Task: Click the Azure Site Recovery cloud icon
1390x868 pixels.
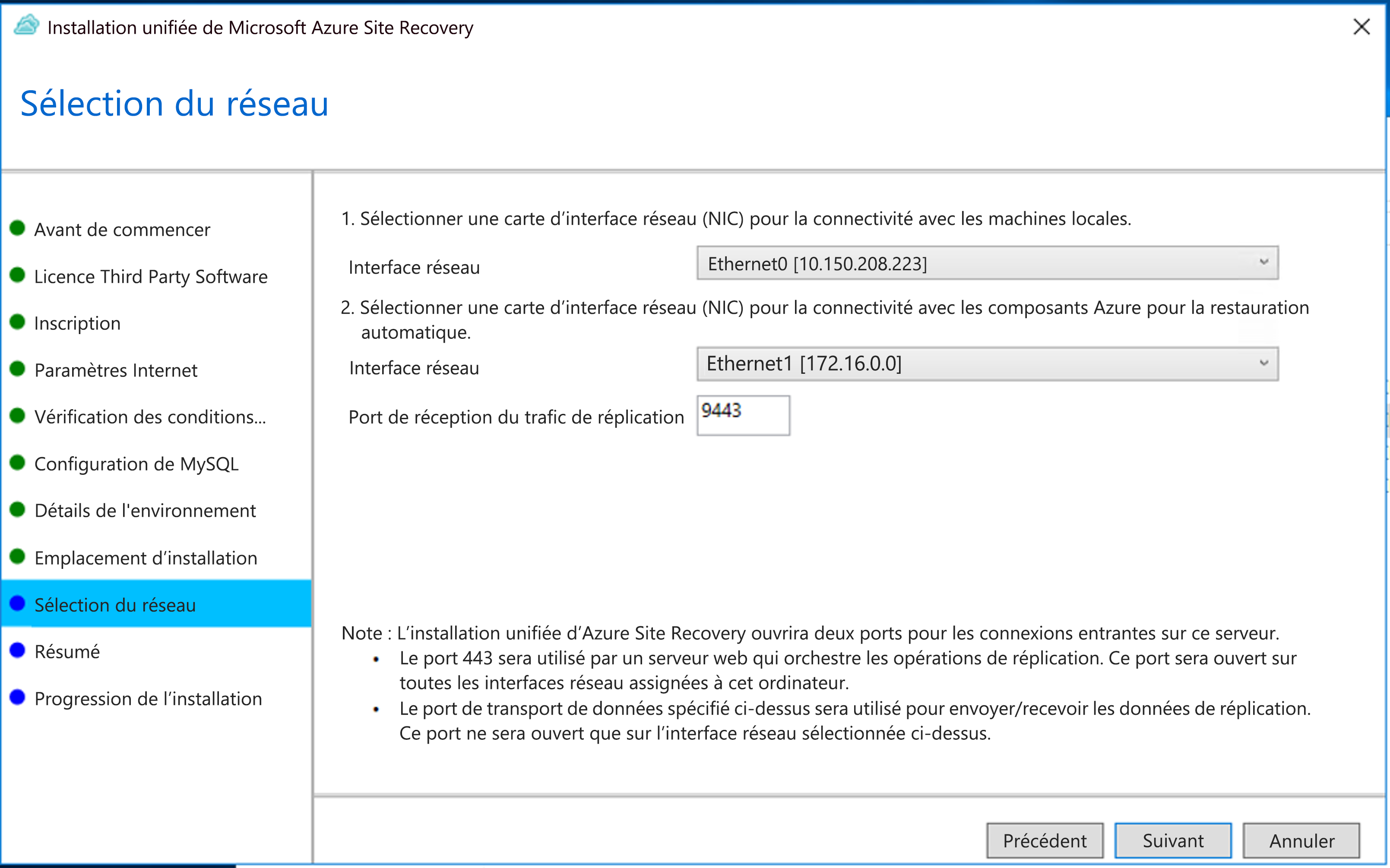Action: coord(26,26)
